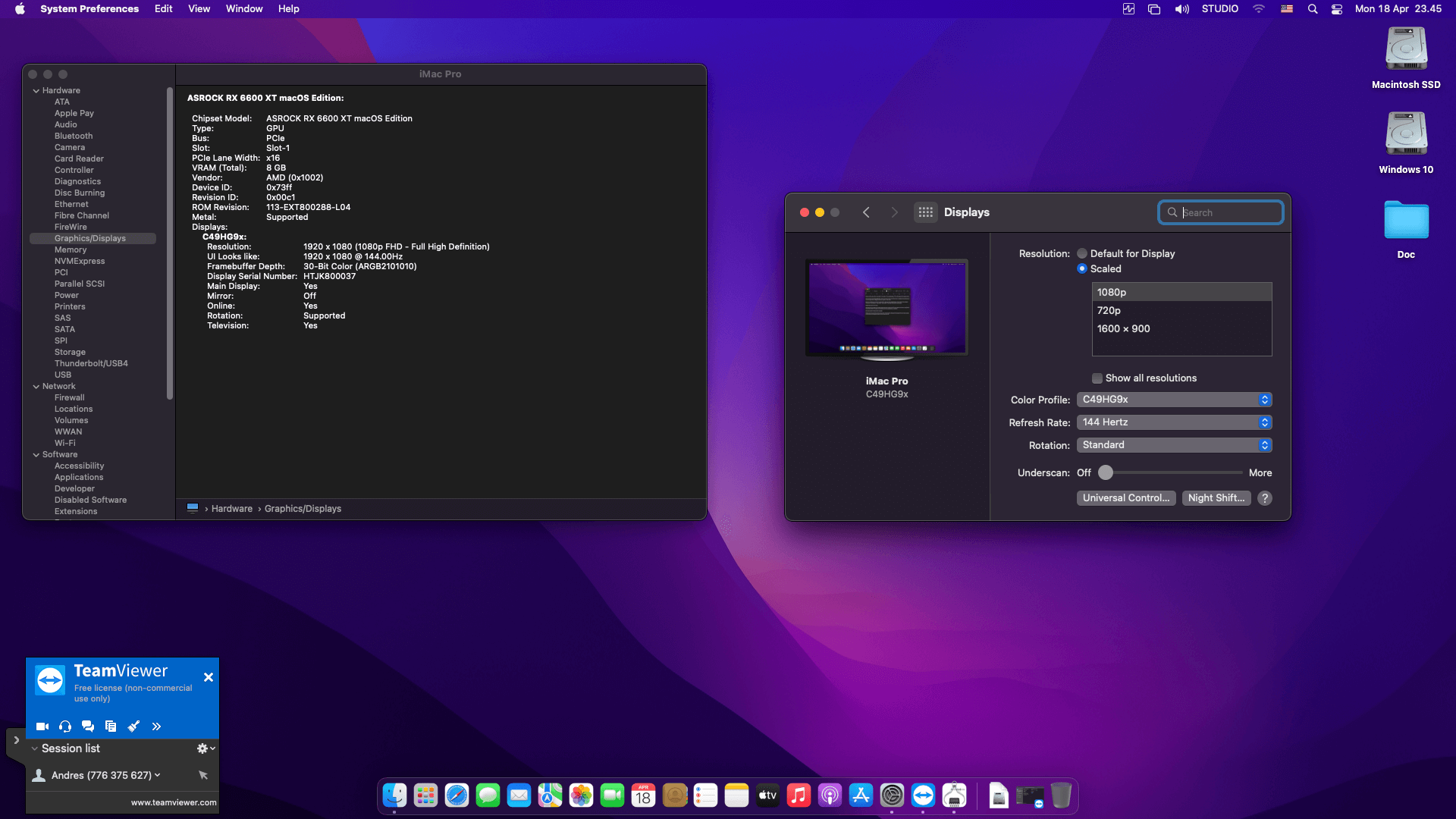Open the Trash in the Dock
Screen dimensions: 1456x819
[x=1061, y=795]
